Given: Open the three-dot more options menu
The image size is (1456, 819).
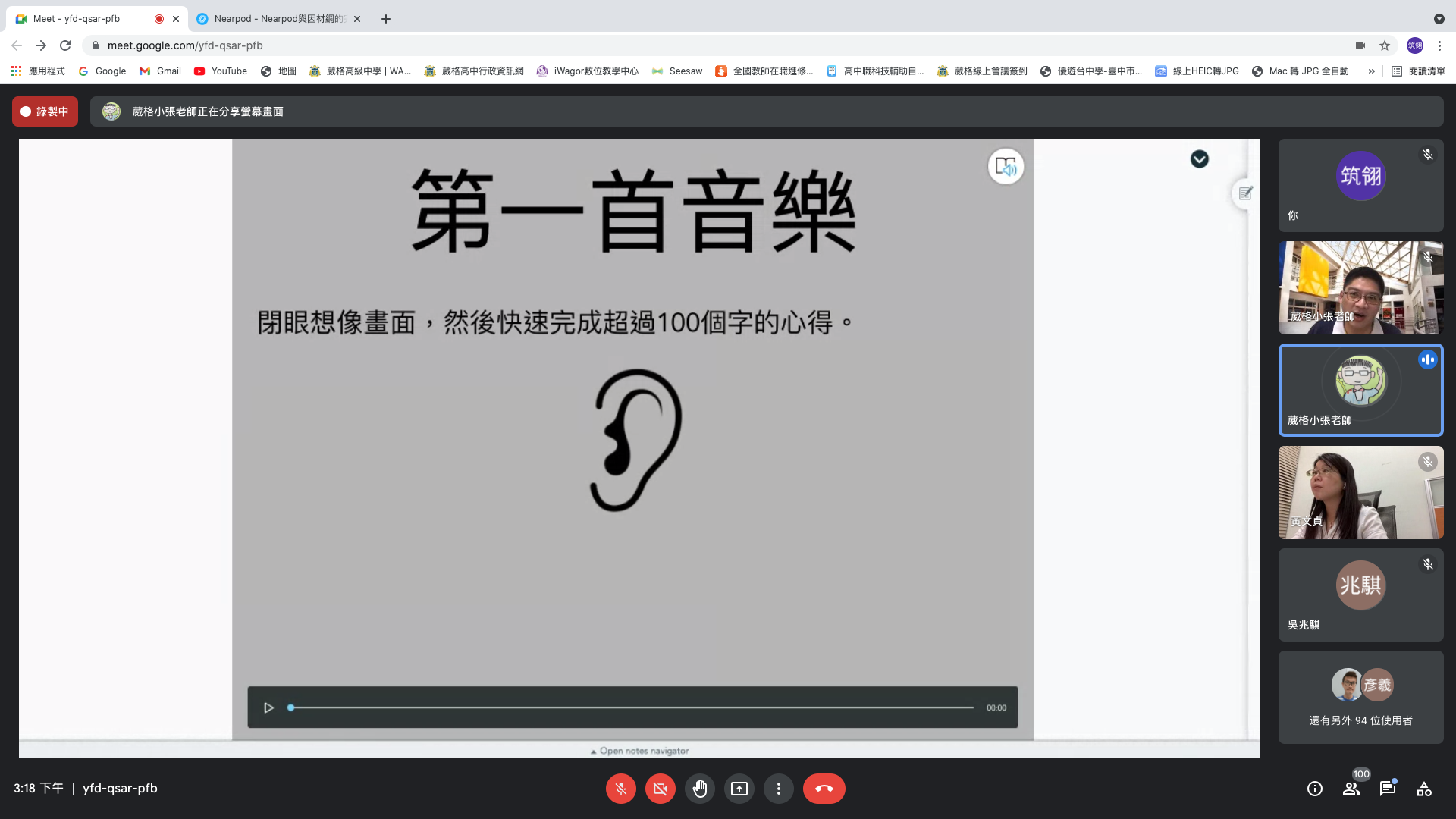Looking at the screenshot, I should [778, 789].
